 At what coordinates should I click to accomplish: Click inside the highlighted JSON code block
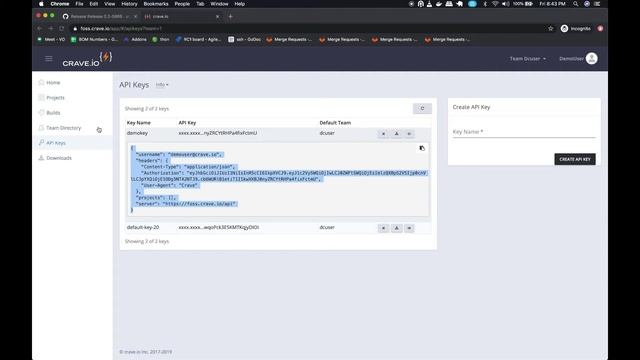point(278,179)
